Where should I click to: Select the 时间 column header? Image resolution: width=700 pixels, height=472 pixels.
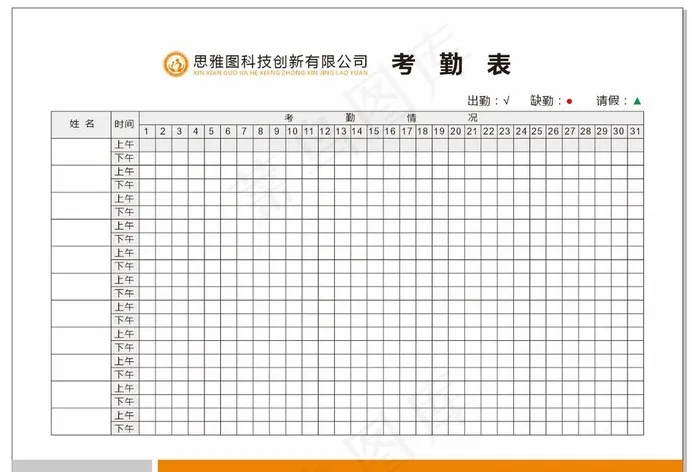125,125
